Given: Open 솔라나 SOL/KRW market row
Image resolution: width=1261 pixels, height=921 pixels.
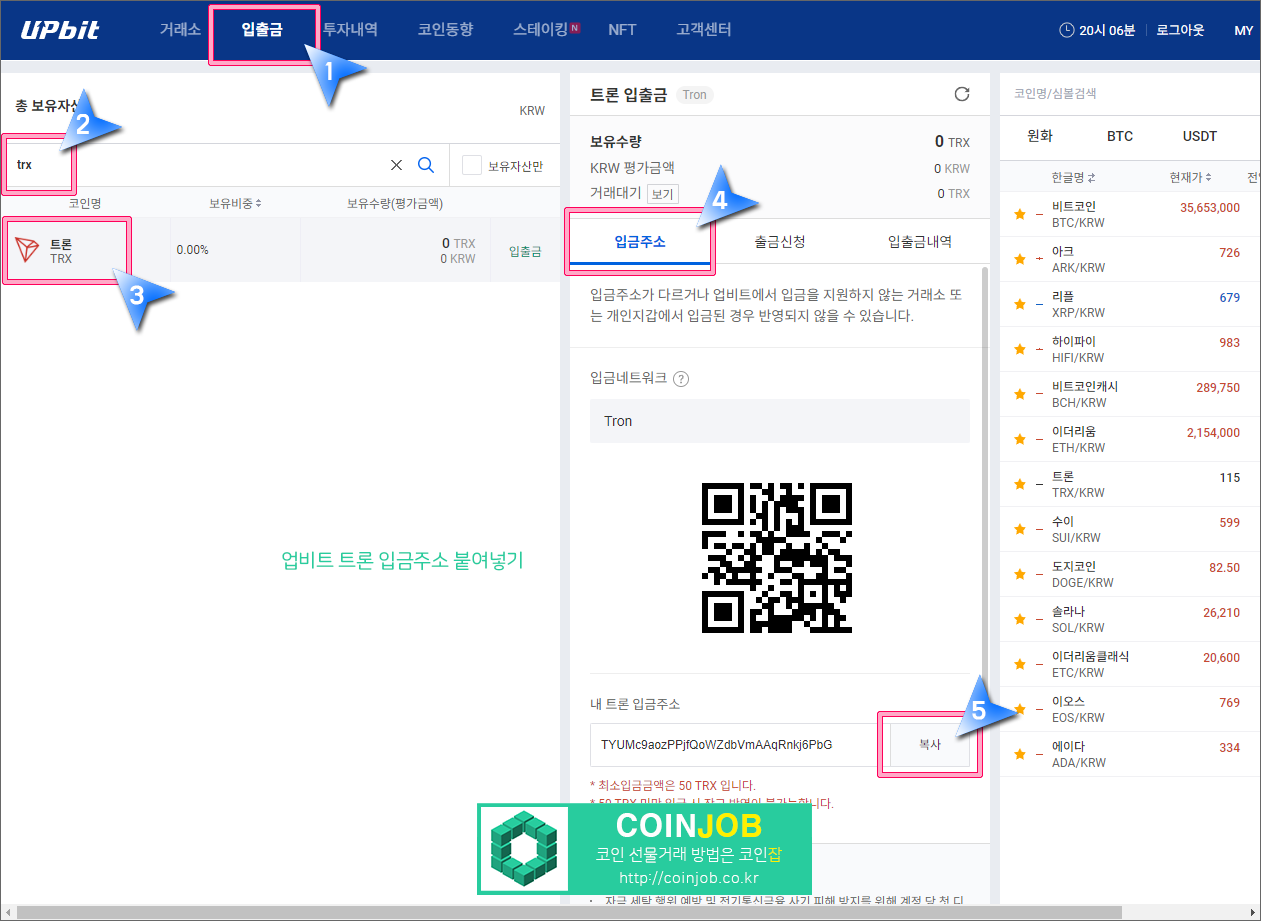Looking at the screenshot, I should coord(1130,619).
